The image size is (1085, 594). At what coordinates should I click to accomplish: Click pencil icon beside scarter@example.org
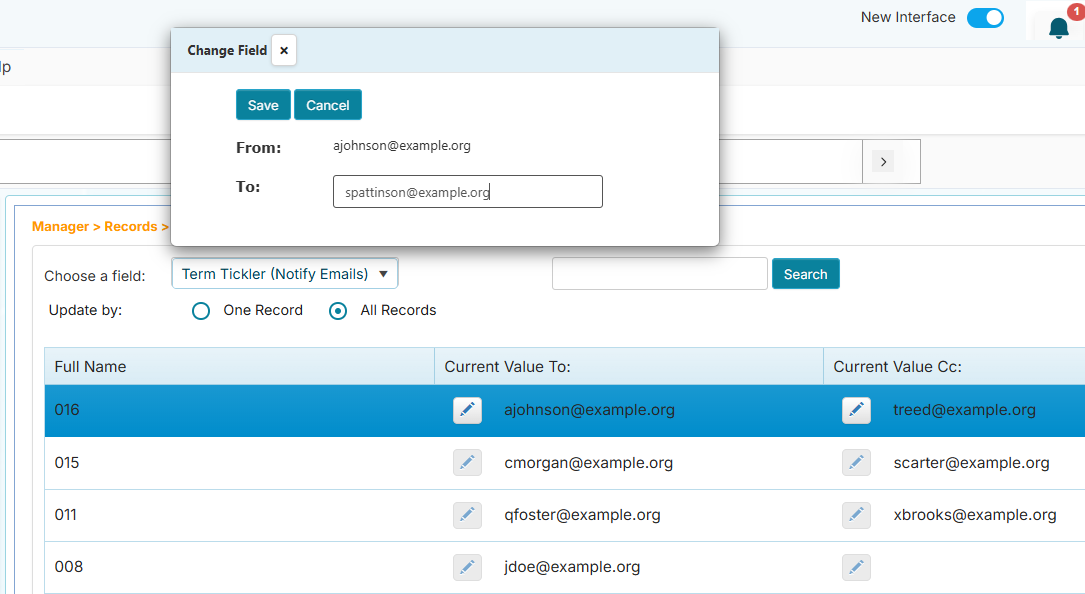(x=856, y=462)
